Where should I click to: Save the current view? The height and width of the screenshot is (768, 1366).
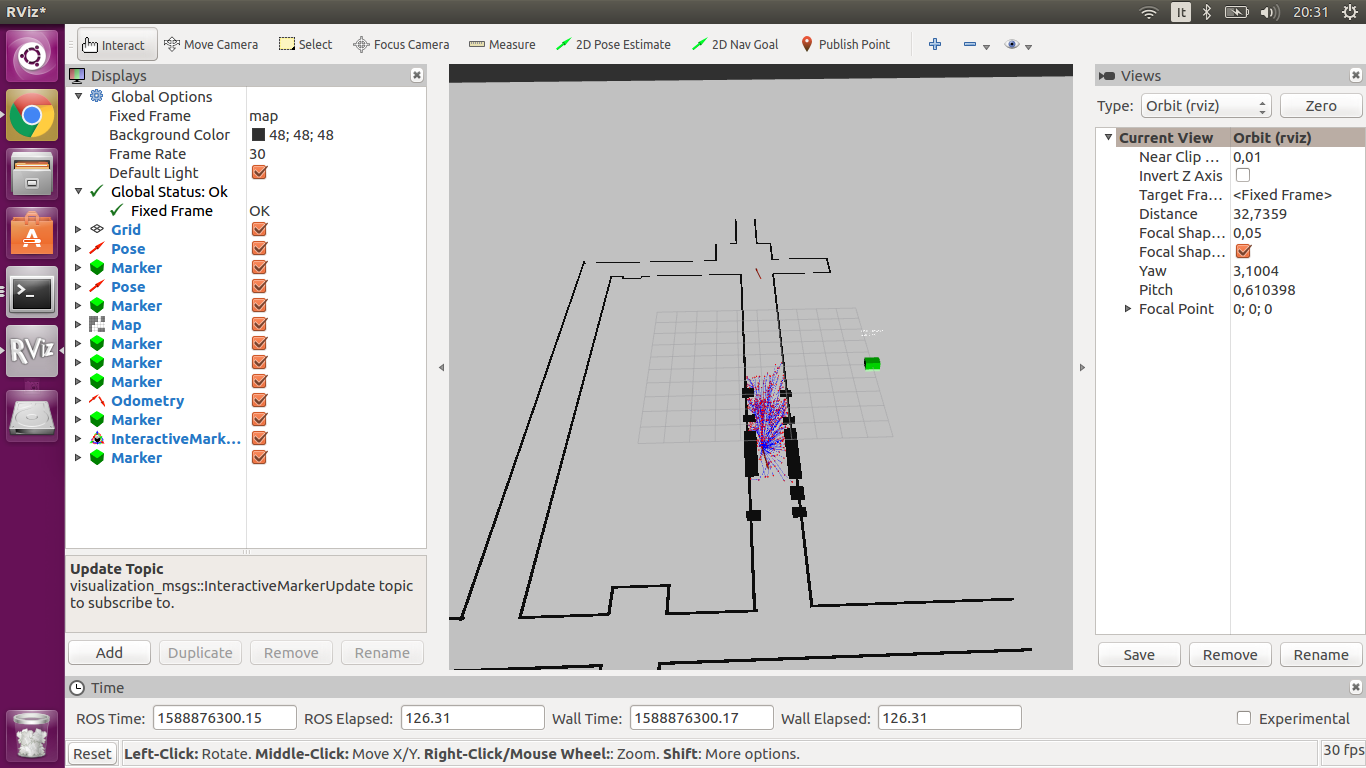(1139, 655)
